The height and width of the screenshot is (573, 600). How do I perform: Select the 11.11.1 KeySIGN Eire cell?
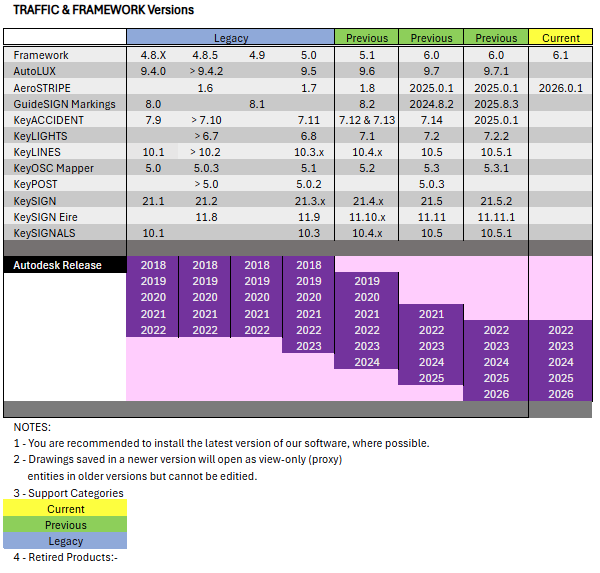[x=496, y=216]
